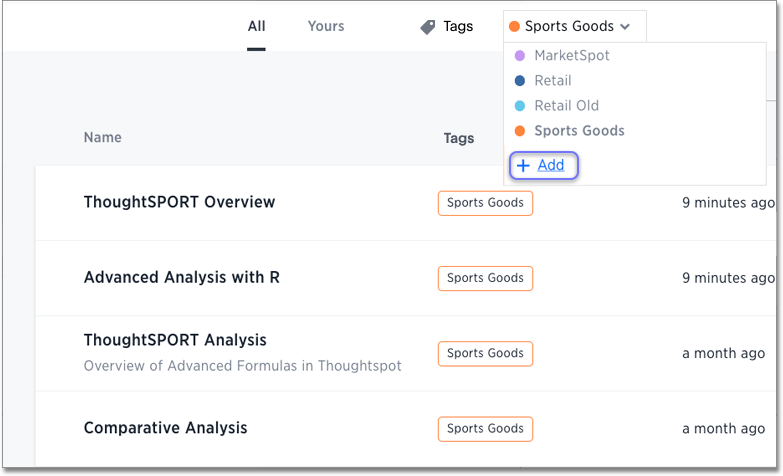Select Retail Old tag option
The image size is (783, 476).
[566, 106]
